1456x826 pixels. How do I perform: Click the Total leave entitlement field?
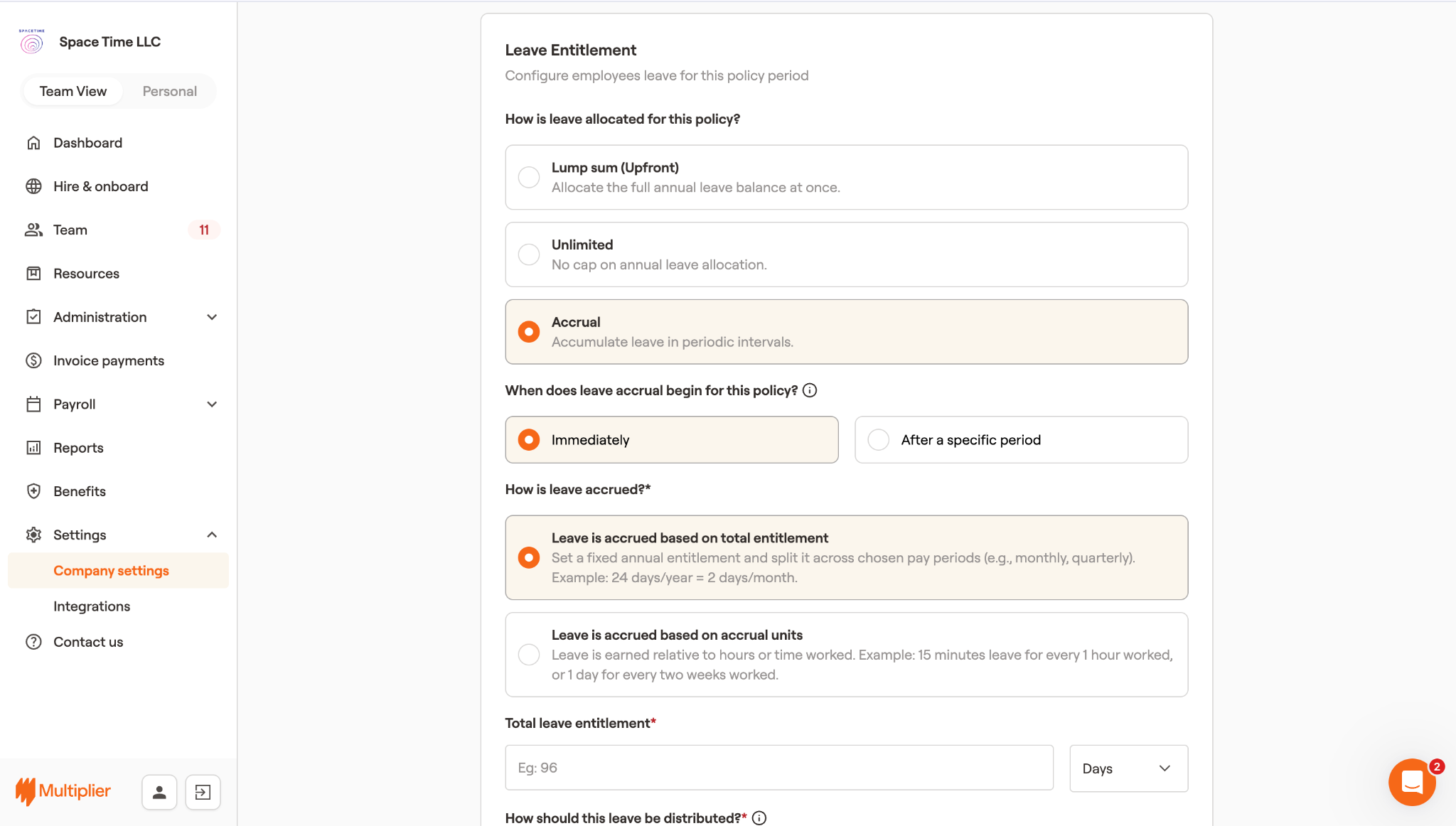coord(778,768)
